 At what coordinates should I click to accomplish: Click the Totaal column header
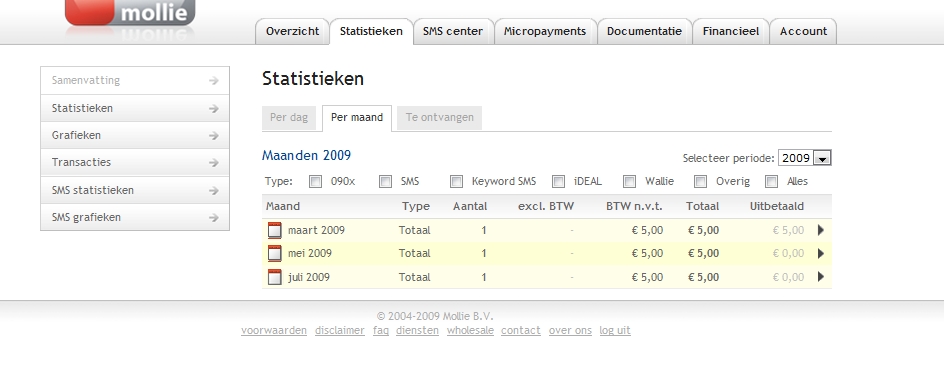[702, 206]
